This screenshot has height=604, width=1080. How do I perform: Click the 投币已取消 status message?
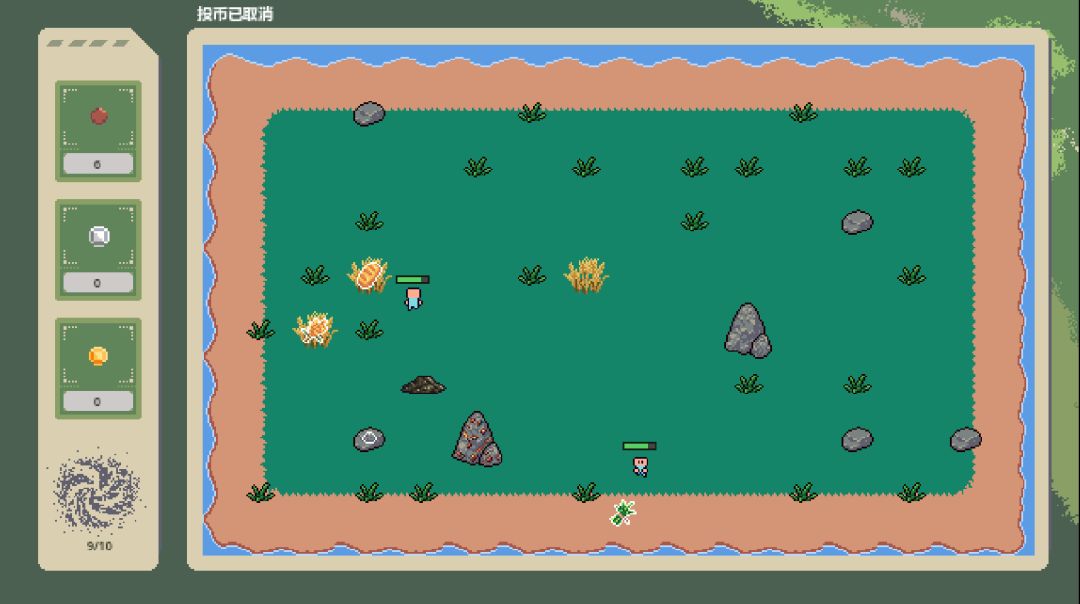coord(235,14)
